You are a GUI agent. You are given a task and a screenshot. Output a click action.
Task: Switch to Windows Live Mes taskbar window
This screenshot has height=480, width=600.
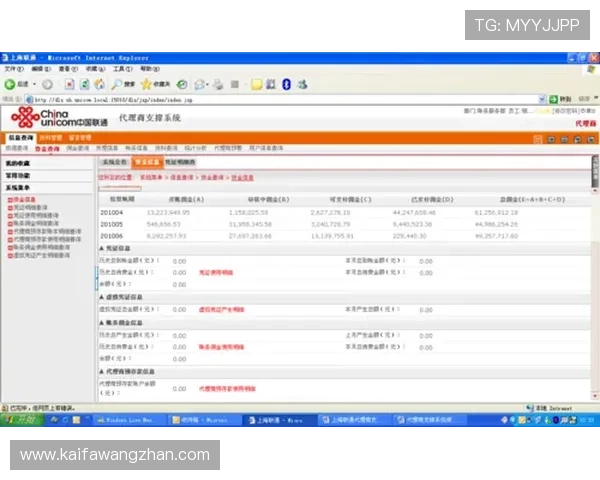click(130, 420)
